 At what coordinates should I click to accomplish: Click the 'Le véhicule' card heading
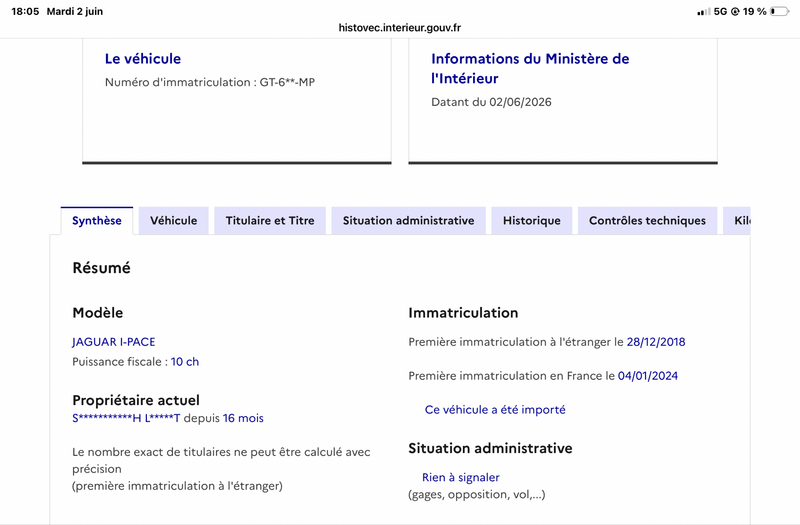click(143, 59)
